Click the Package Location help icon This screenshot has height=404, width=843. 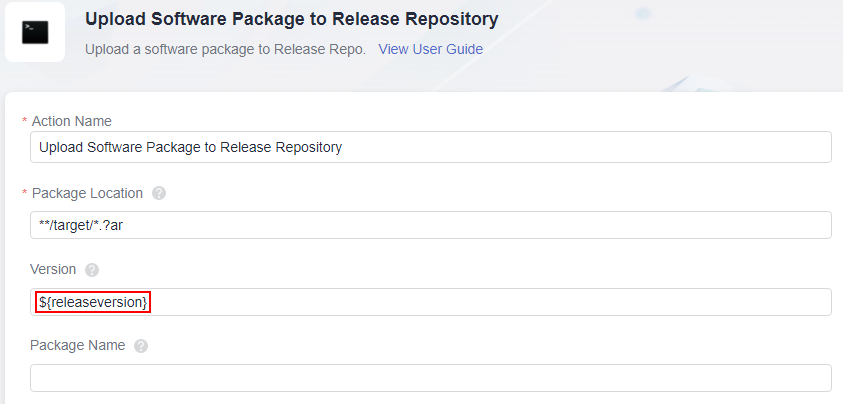(159, 193)
